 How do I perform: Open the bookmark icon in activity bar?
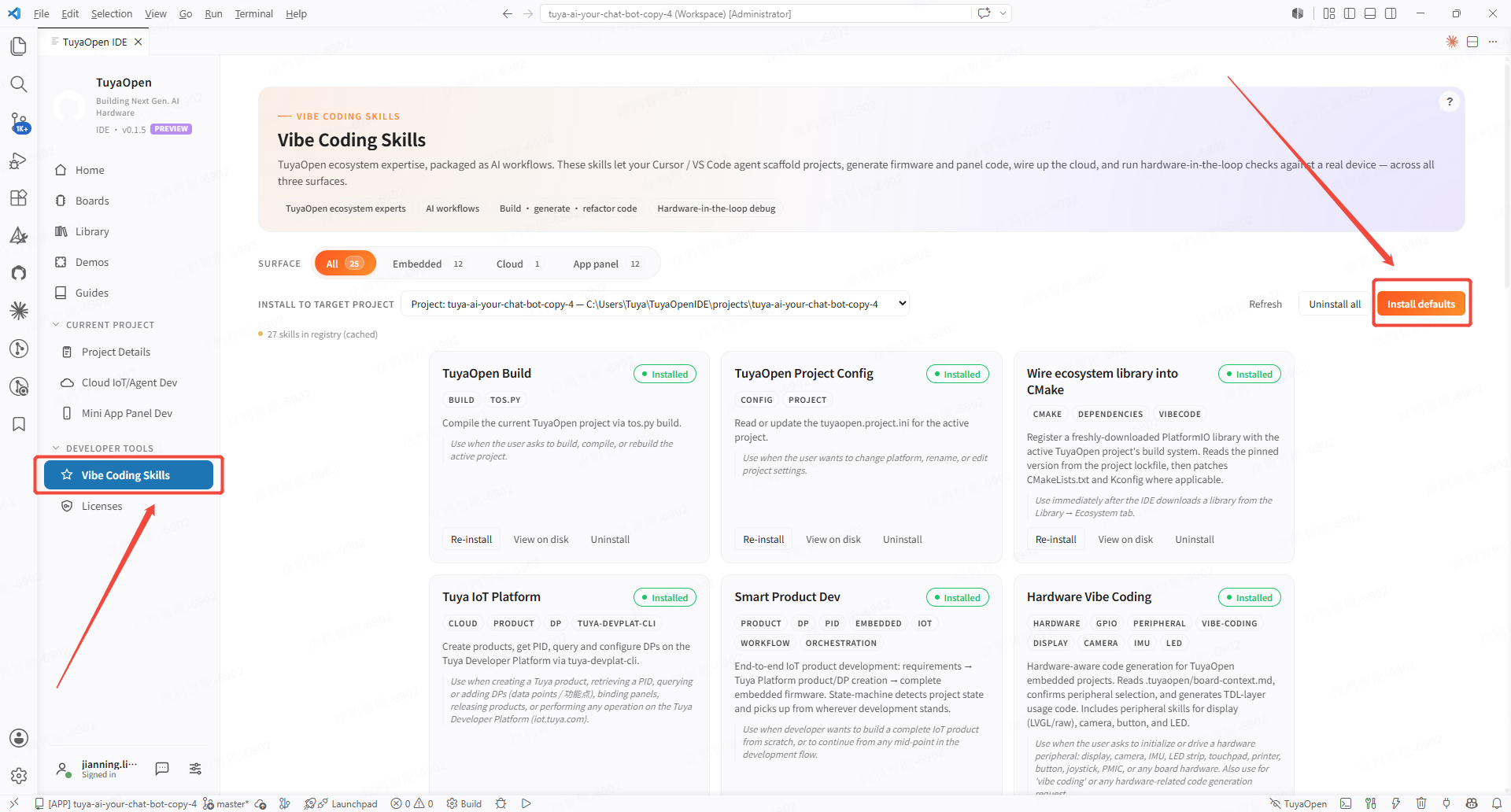(x=19, y=424)
